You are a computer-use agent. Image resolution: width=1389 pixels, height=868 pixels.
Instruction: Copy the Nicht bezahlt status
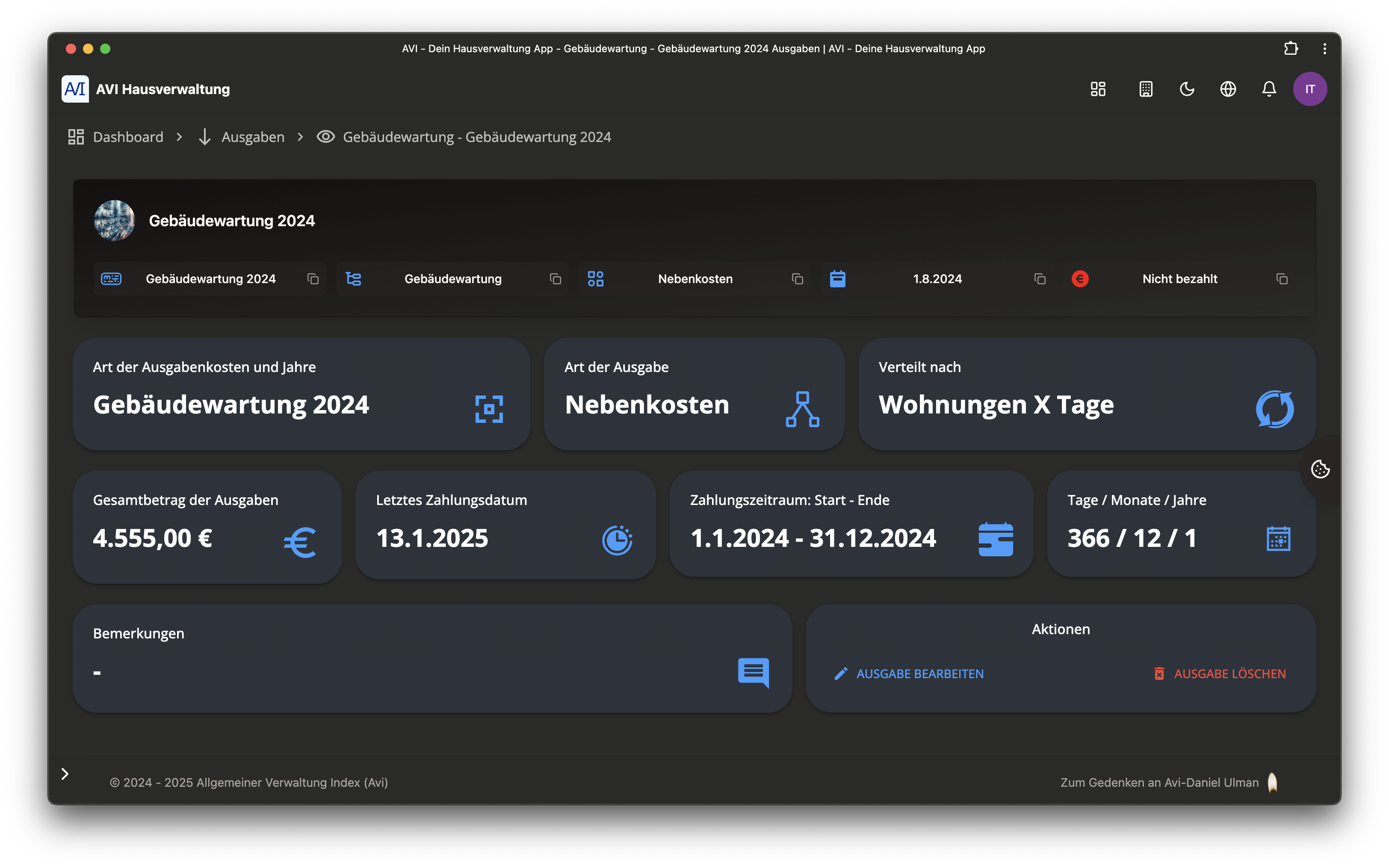click(1282, 279)
